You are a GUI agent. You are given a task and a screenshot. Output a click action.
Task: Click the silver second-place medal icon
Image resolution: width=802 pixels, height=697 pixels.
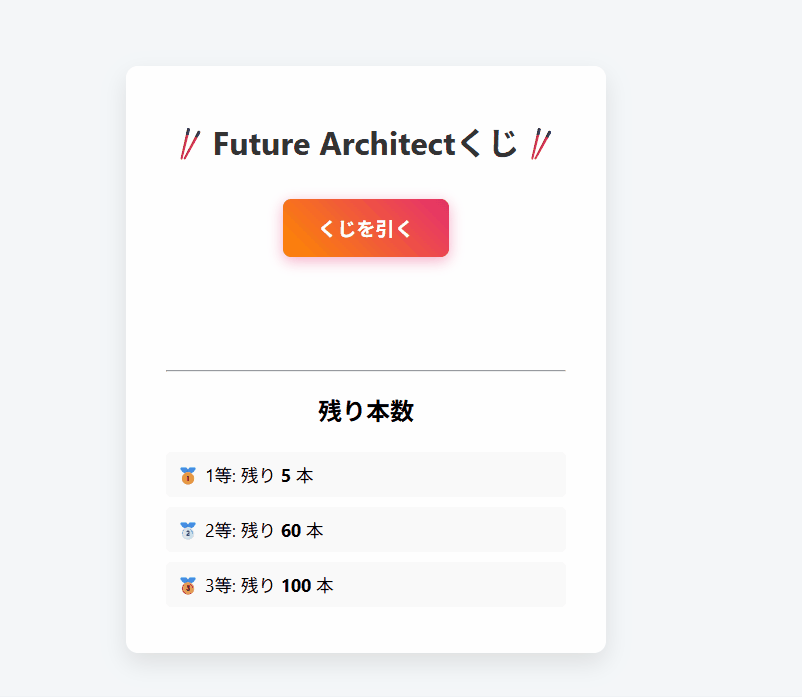[187, 531]
